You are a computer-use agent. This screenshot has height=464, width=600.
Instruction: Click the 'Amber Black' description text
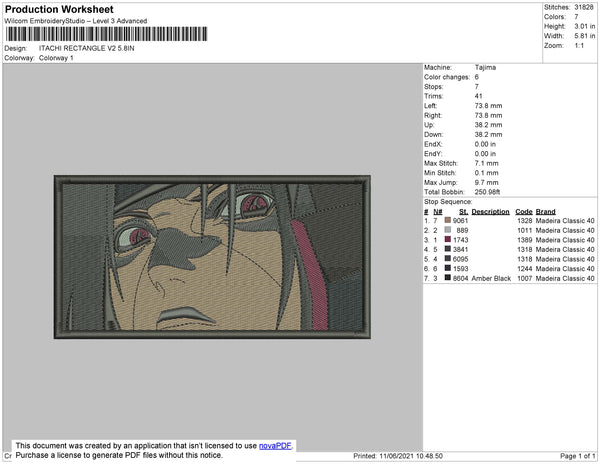click(491, 278)
